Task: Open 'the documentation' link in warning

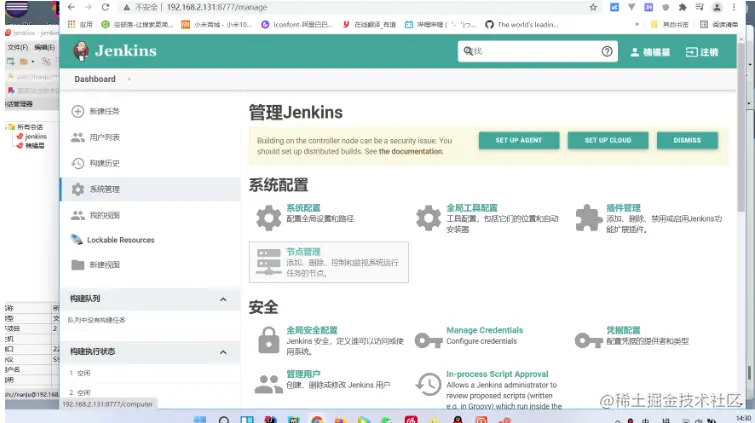Action: pos(410,151)
